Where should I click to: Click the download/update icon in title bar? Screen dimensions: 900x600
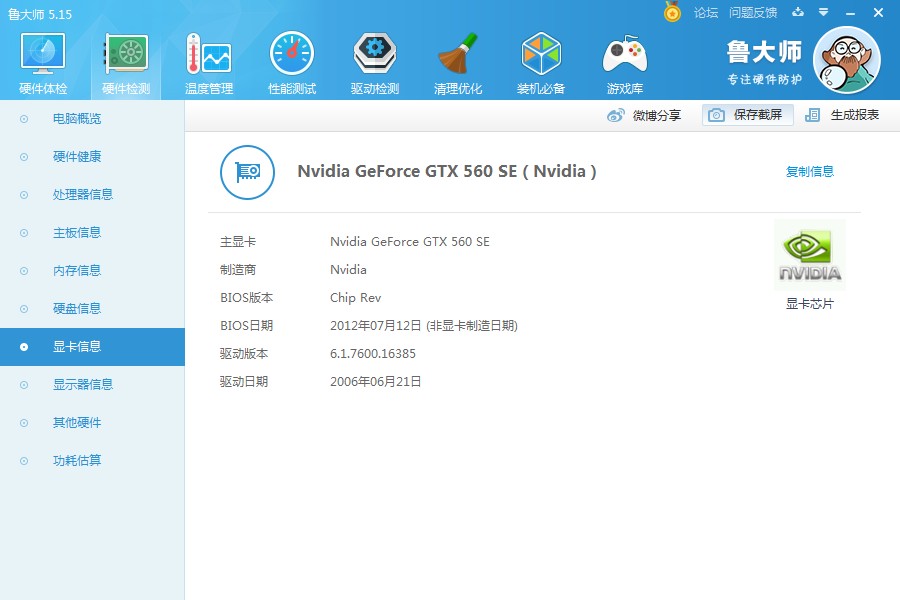point(798,12)
